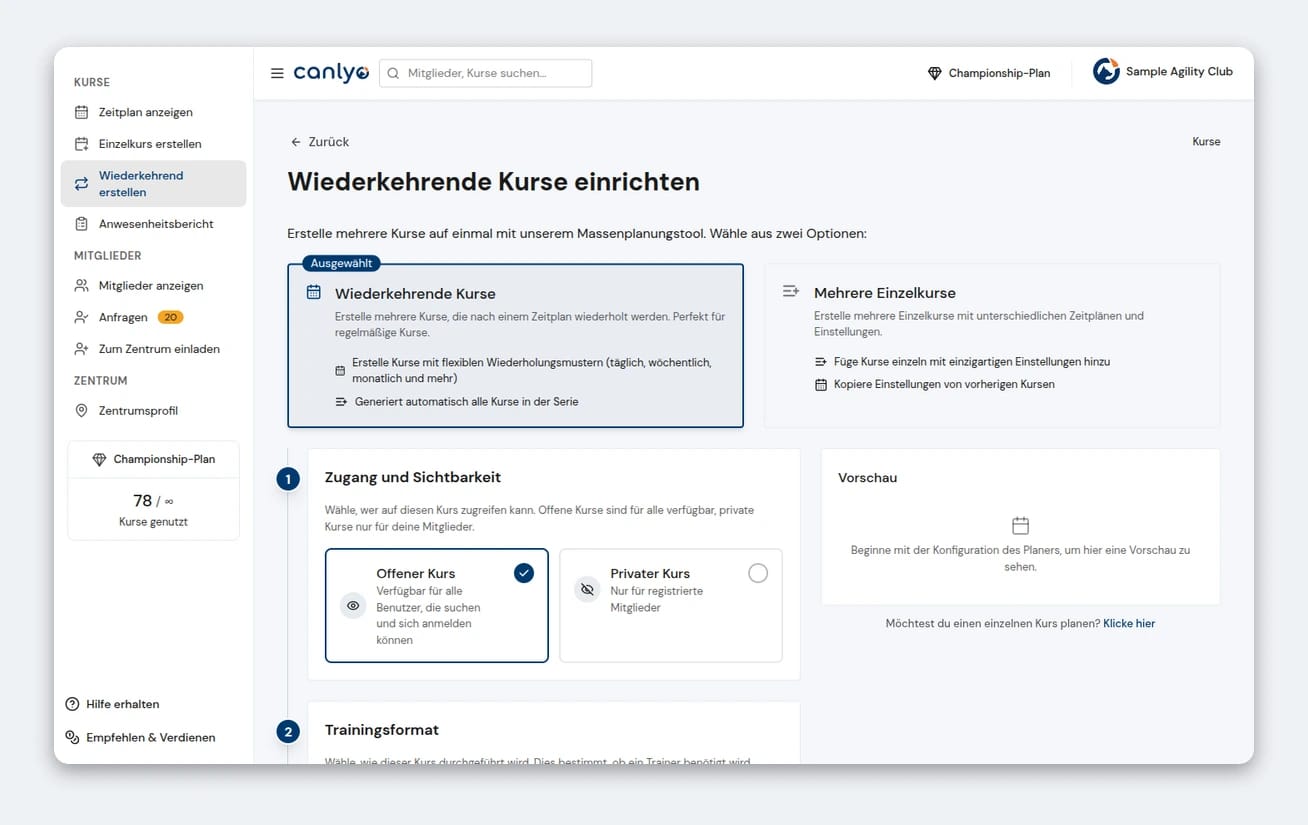
Task: Click the Trainingsformat heading
Action: coord(382,730)
